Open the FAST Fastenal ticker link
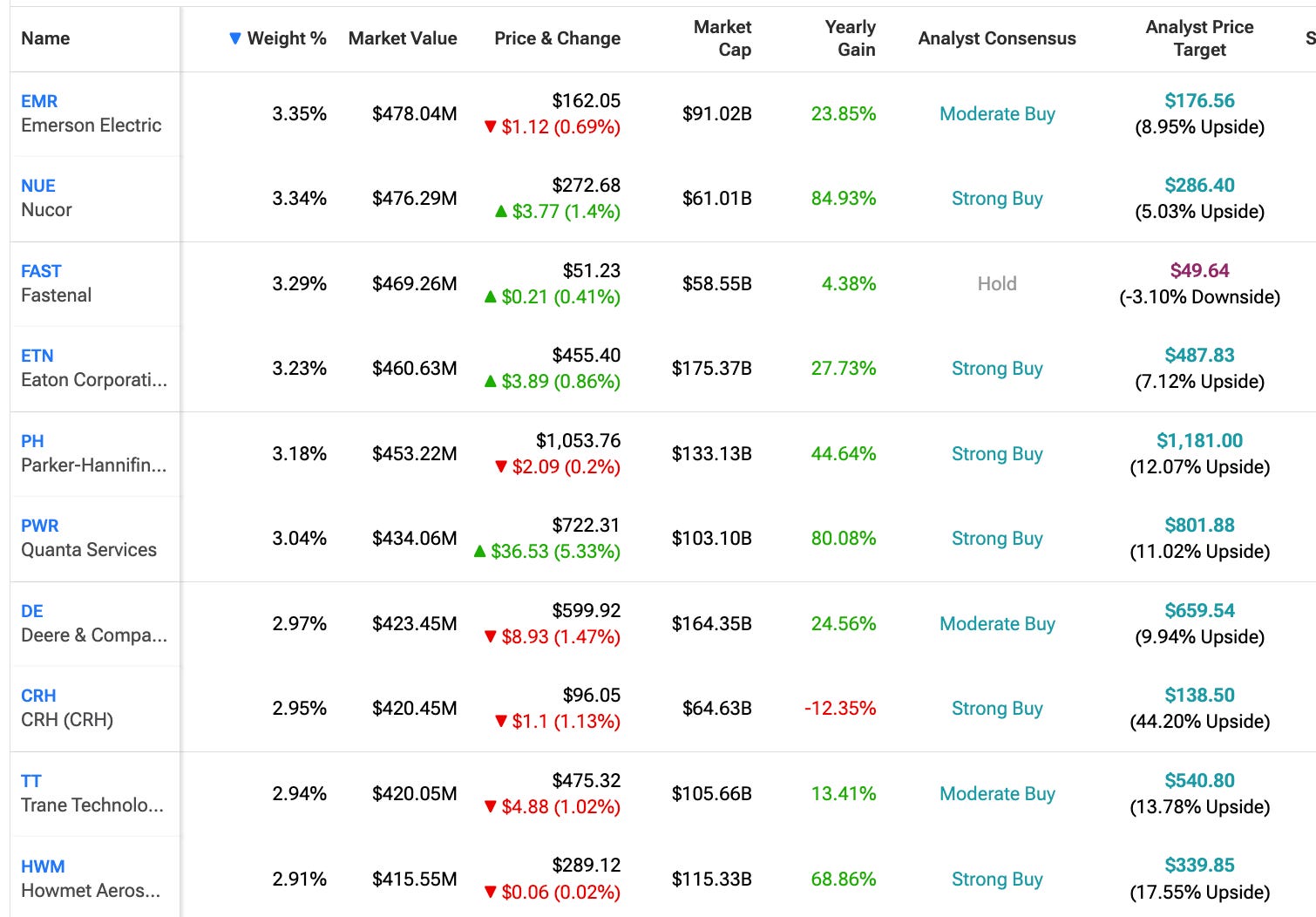The height and width of the screenshot is (917, 1316). (x=41, y=271)
